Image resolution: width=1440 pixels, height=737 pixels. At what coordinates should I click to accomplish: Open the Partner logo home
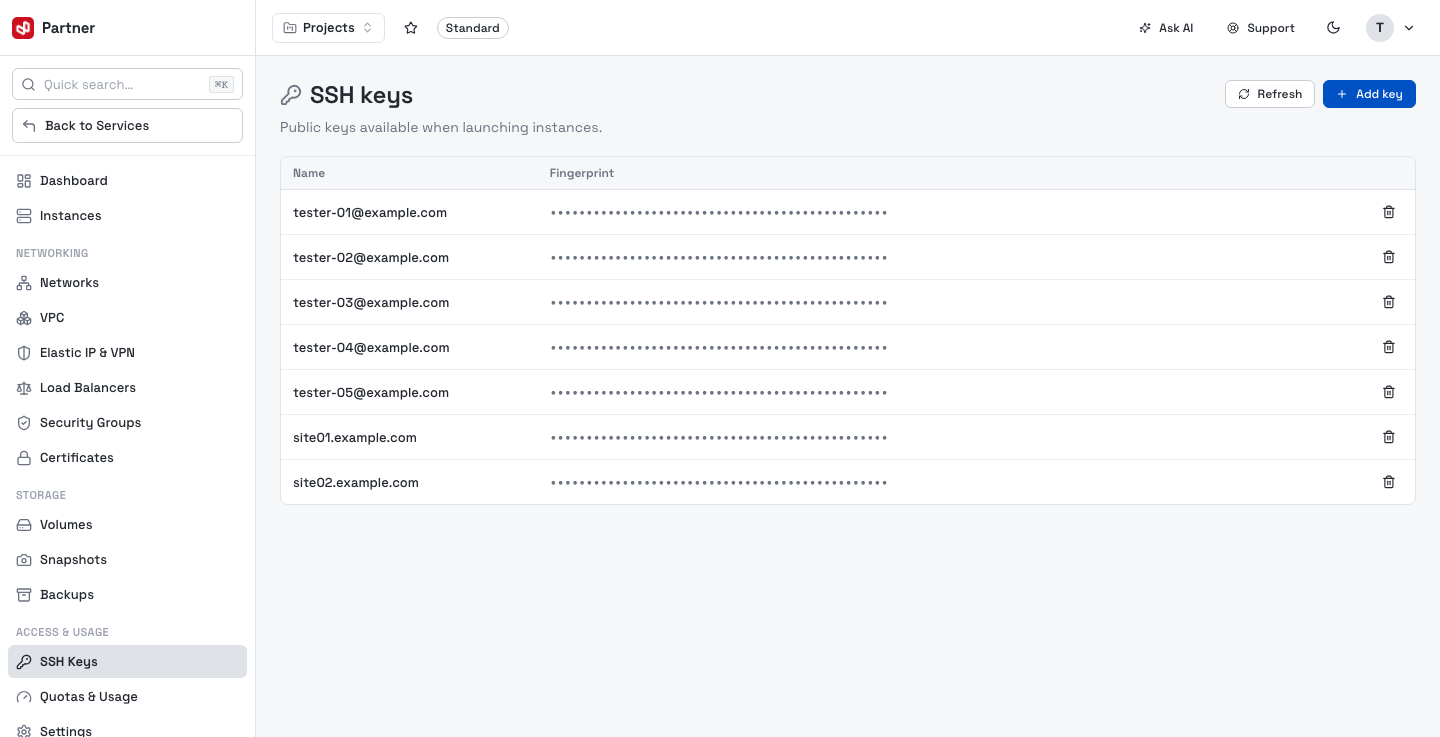click(54, 28)
